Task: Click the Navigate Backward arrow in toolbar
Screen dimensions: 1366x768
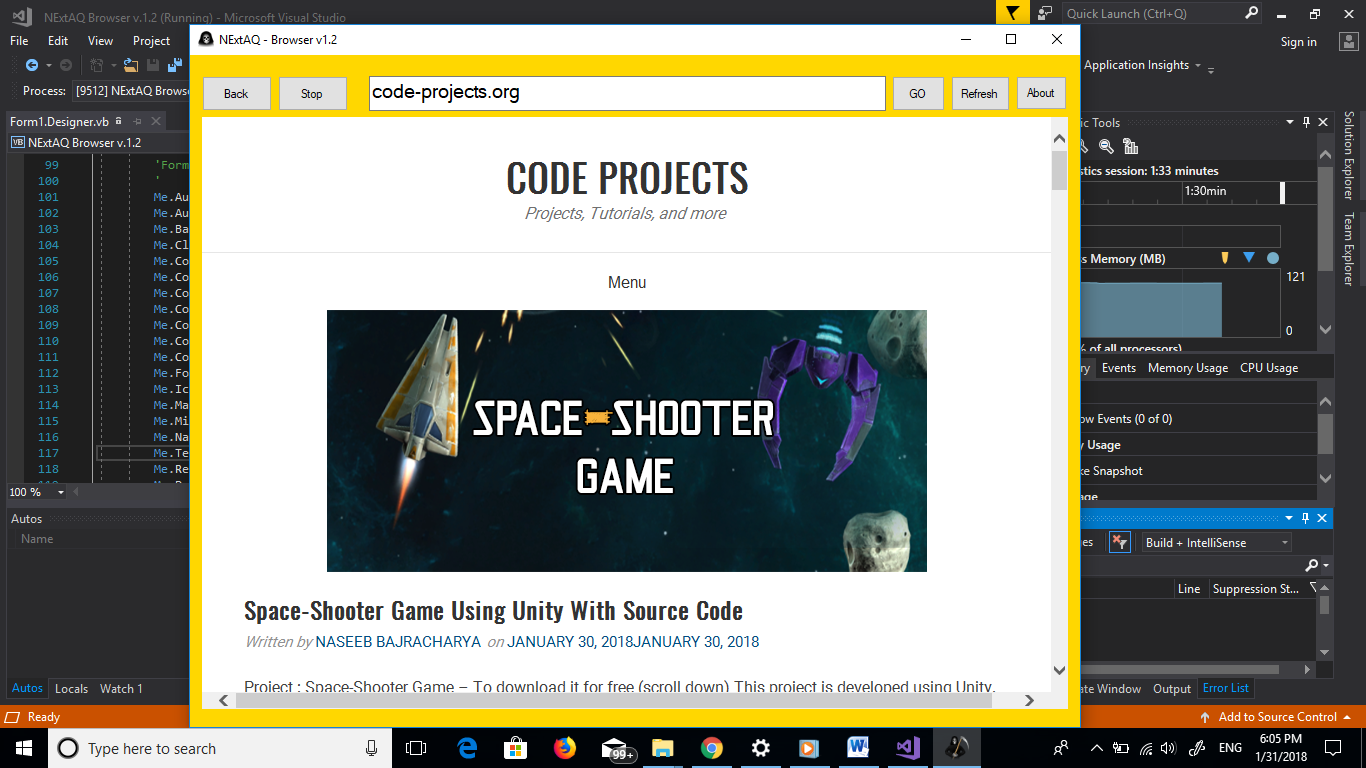Action: click(x=32, y=65)
